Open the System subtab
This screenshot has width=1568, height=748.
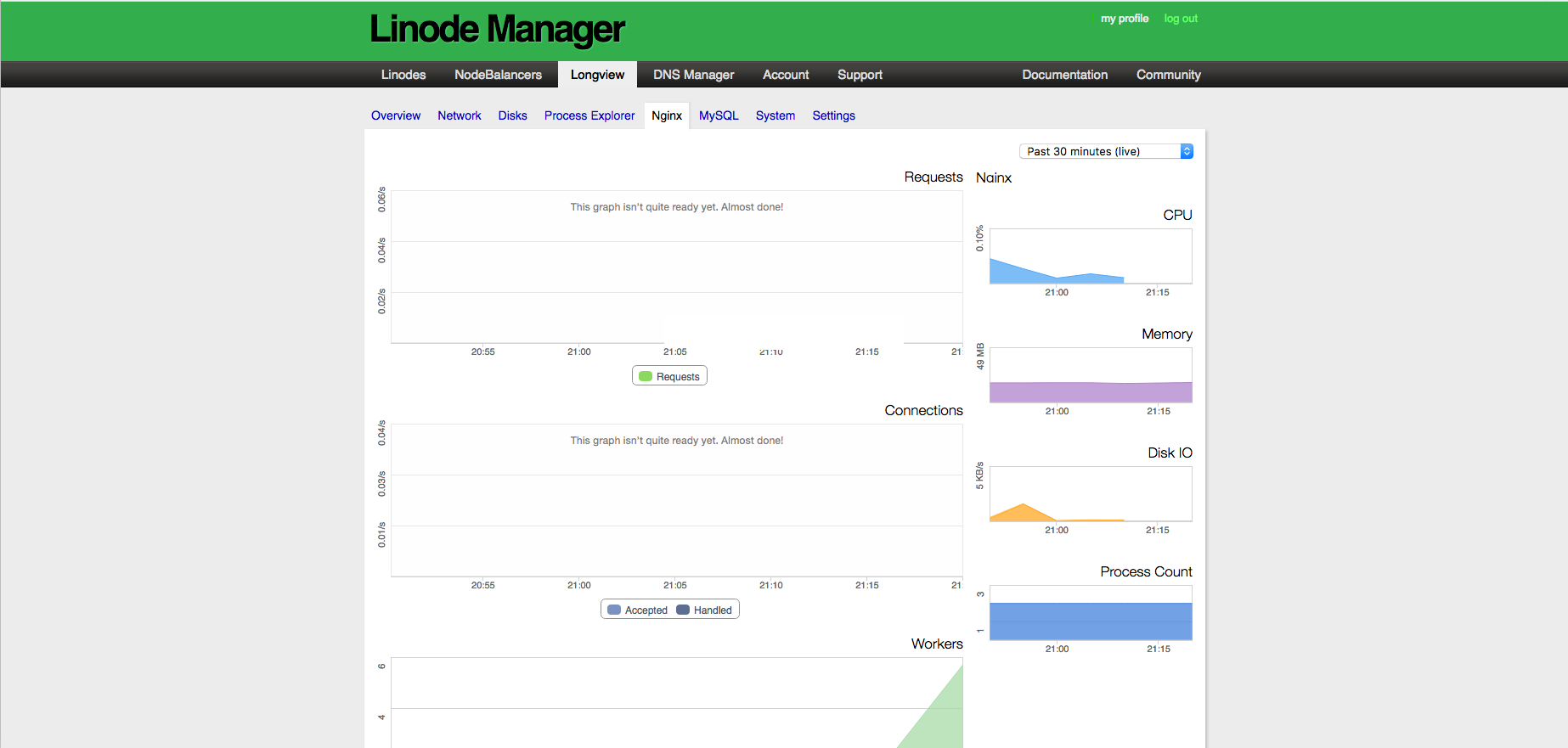[776, 115]
